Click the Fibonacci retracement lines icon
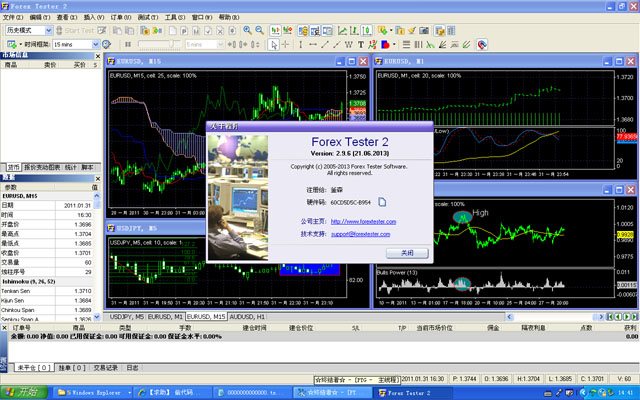Viewport: 640px width, 400px height. coord(406,44)
